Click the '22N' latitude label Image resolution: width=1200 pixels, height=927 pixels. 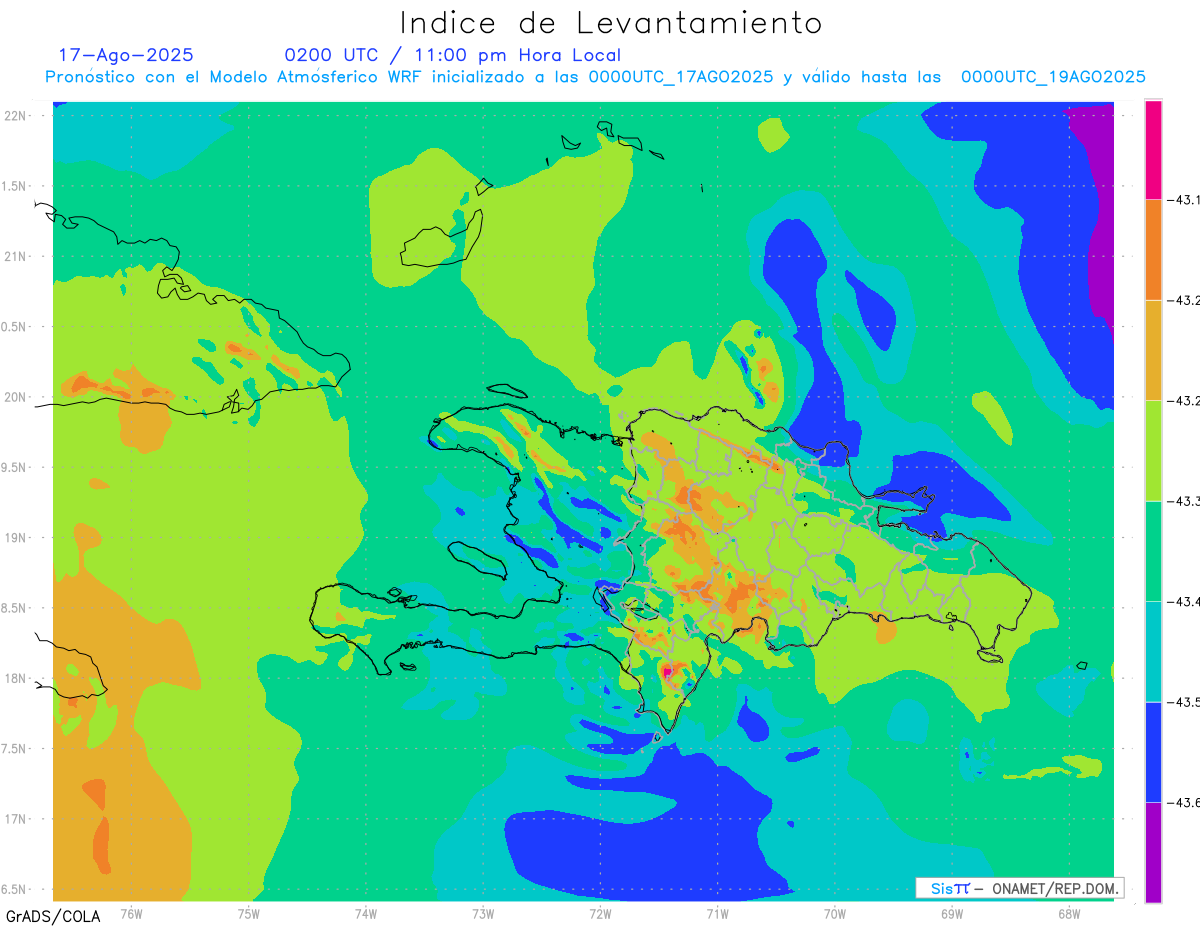(x=15, y=115)
